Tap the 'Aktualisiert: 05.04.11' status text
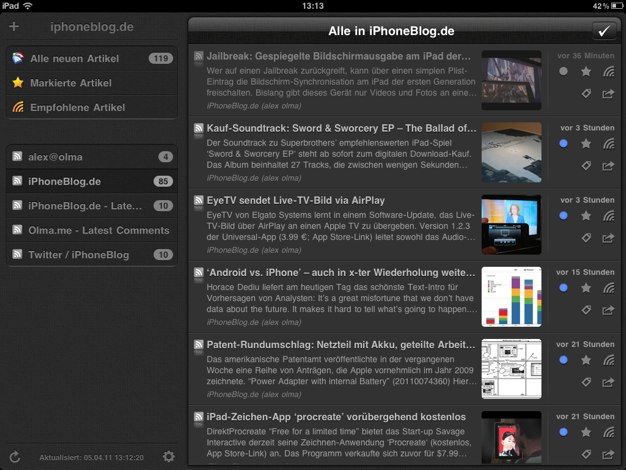The width and height of the screenshot is (626, 470). [x=91, y=458]
